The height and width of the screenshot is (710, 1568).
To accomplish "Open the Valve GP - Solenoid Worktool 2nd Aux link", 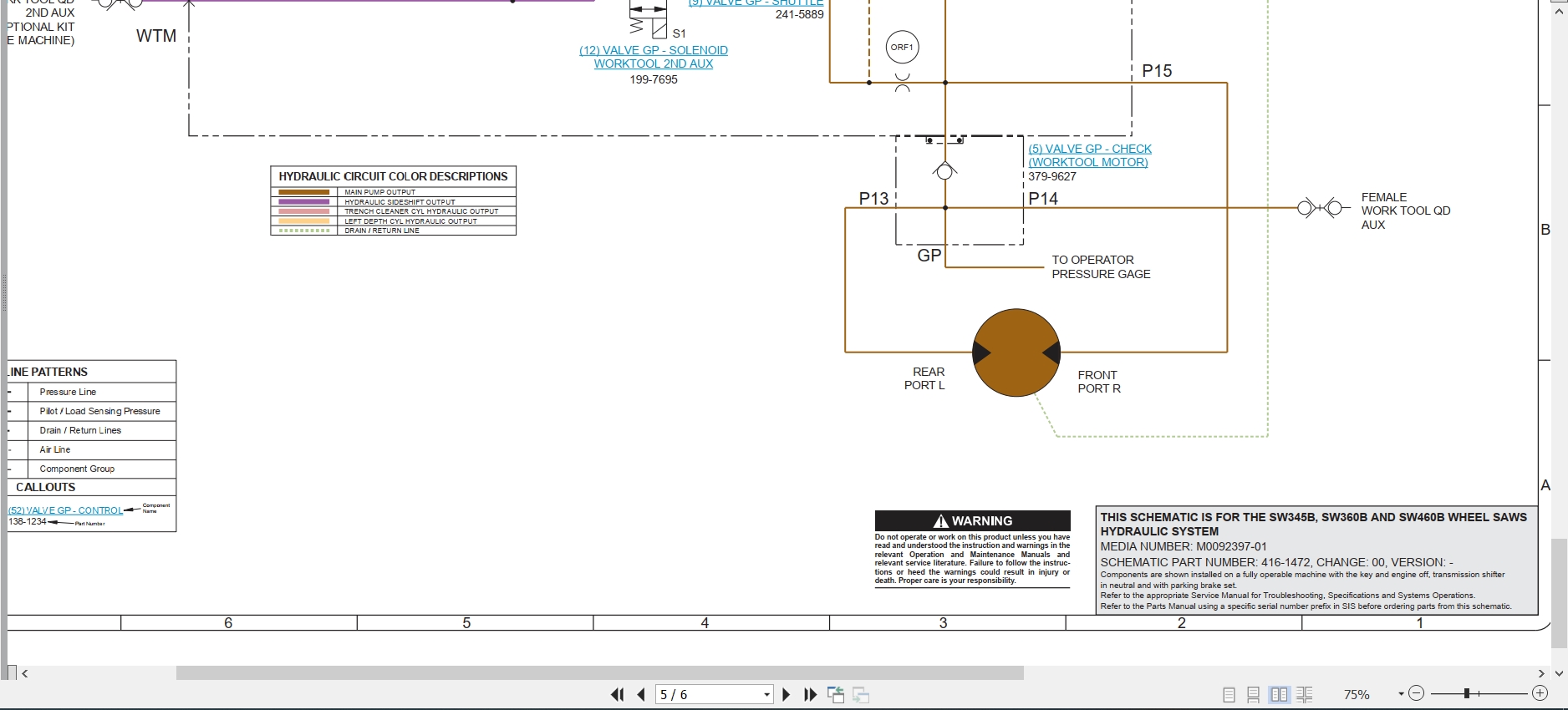I will point(654,57).
